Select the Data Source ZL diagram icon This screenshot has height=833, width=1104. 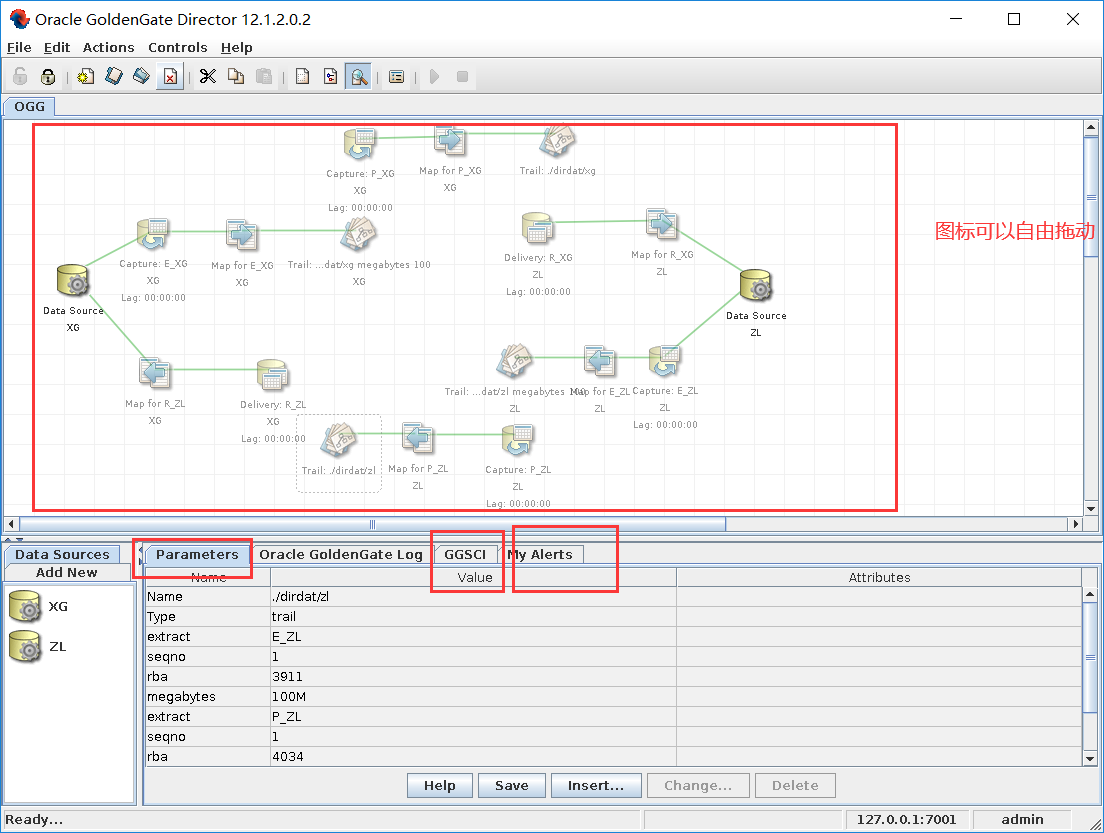click(x=756, y=285)
